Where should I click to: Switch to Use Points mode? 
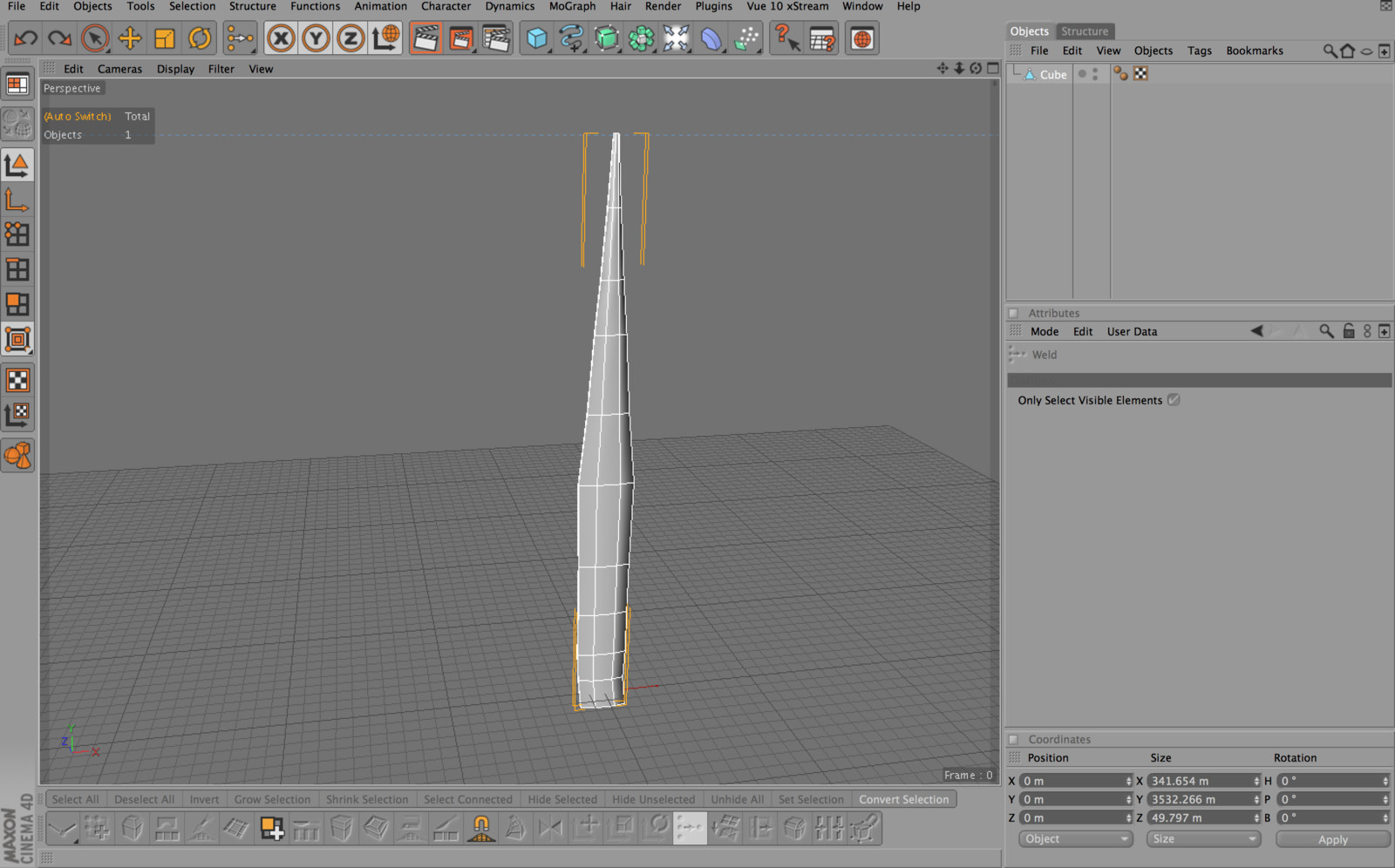[x=17, y=234]
